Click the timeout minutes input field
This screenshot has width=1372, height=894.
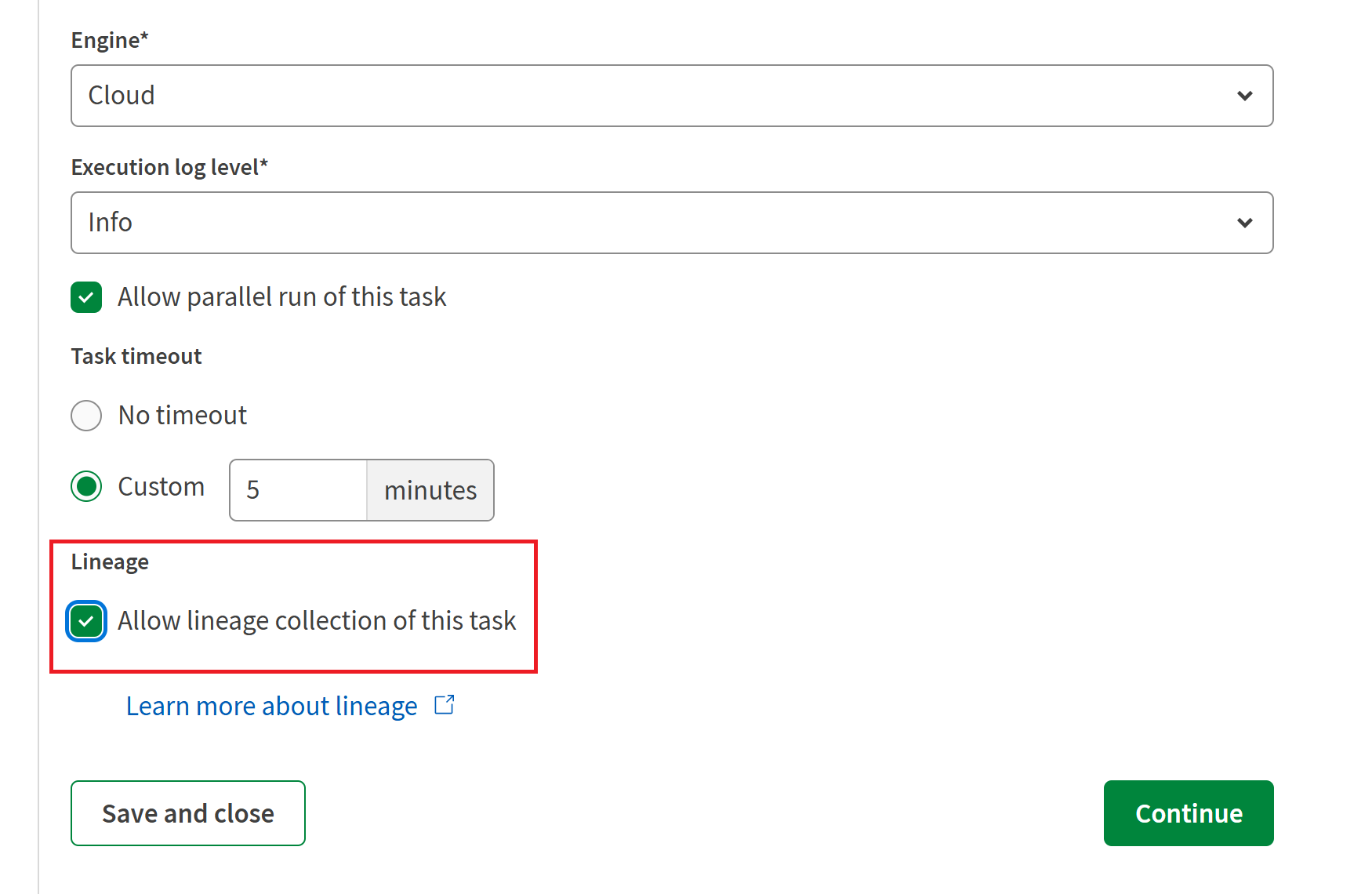pyautogui.click(x=296, y=490)
